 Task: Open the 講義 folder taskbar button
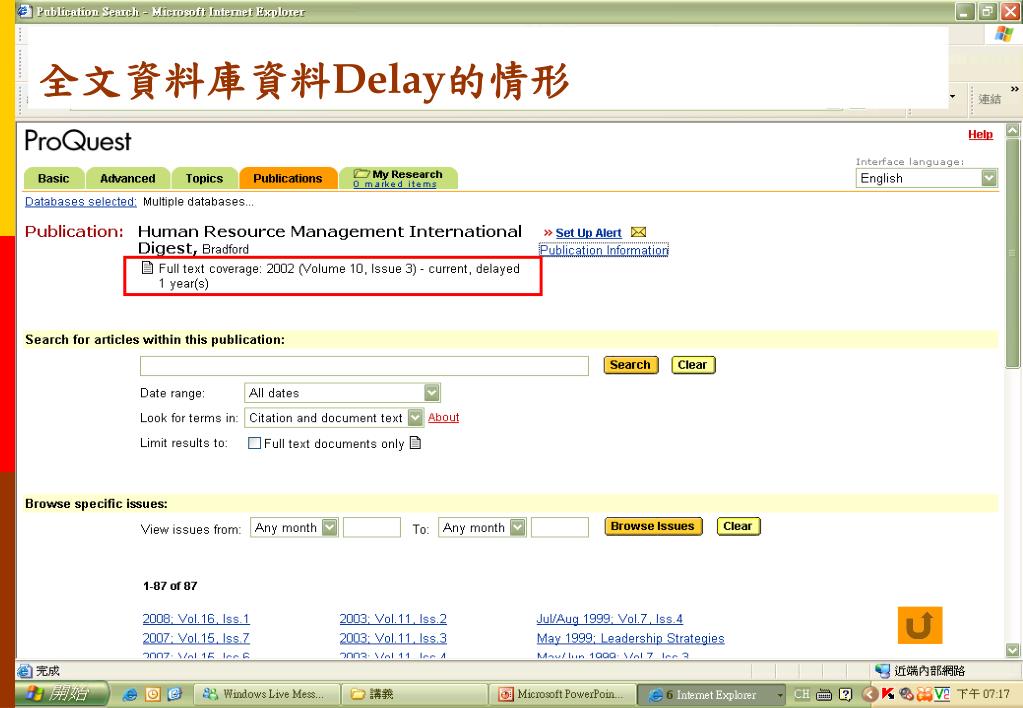click(414, 694)
